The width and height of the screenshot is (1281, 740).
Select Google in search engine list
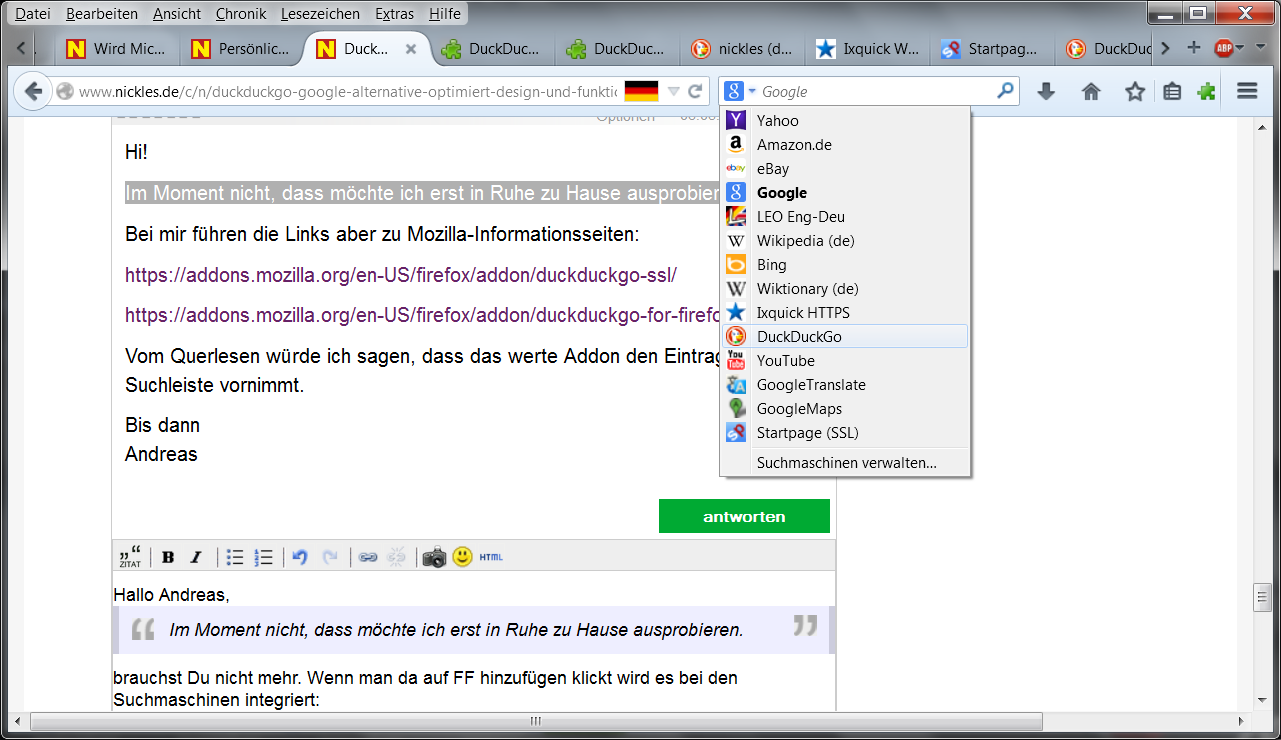pos(845,192)
